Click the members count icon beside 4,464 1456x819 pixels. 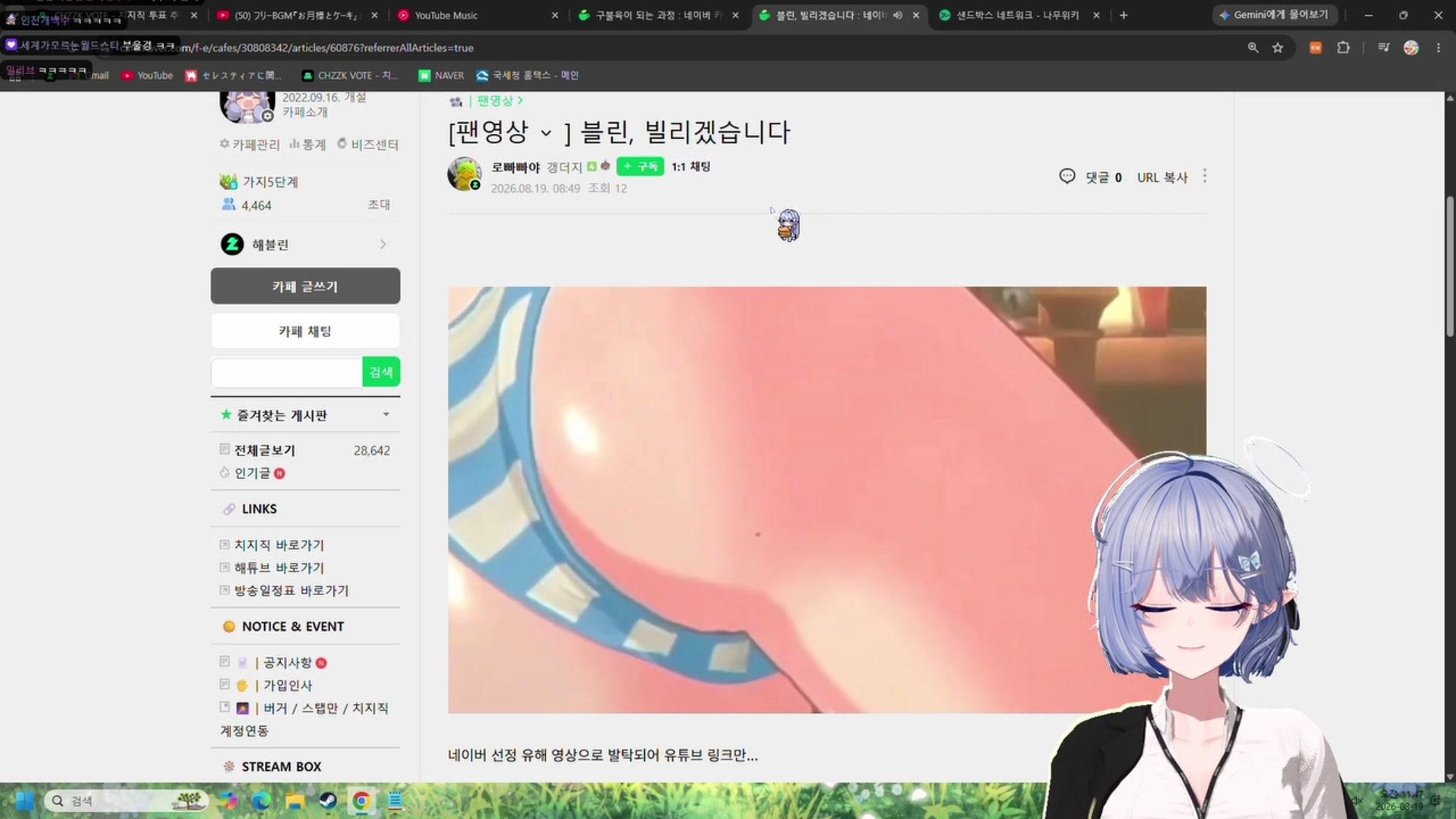[x=228, y=204]
